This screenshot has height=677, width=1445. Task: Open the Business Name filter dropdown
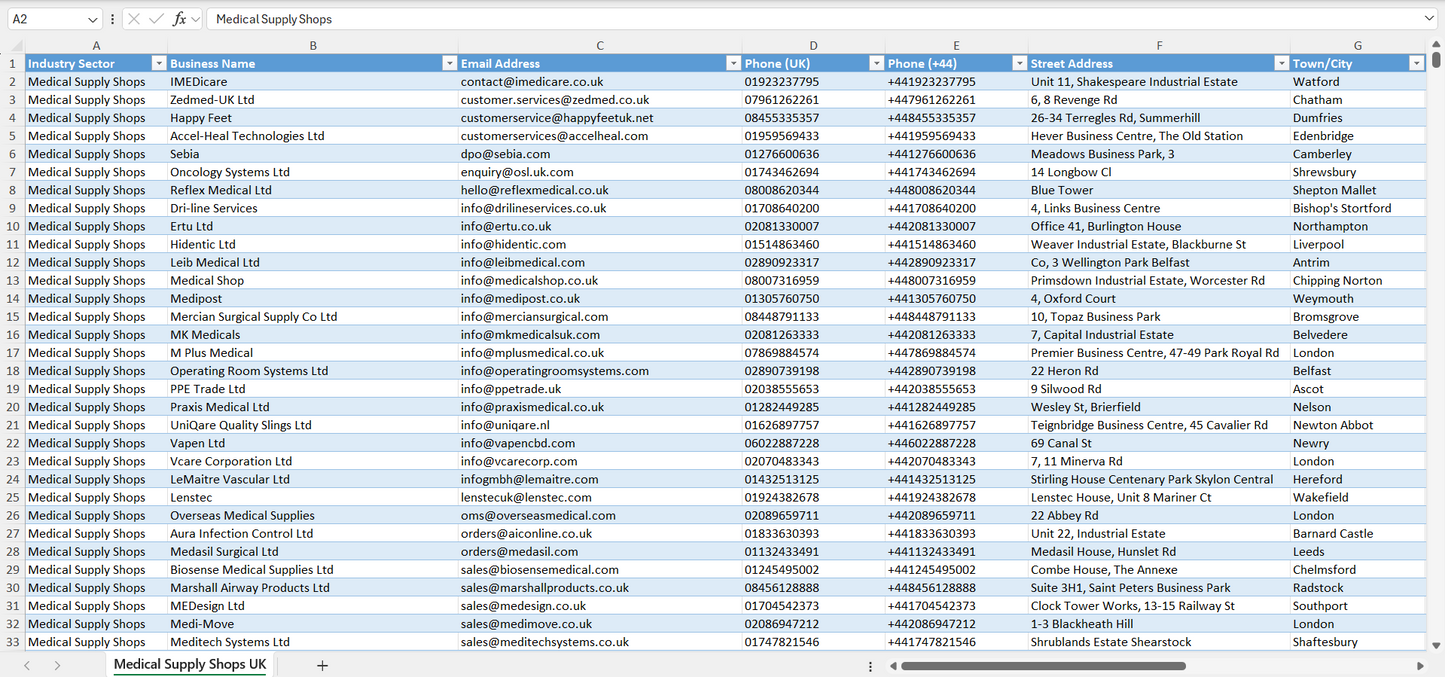[x=449, y=63]
